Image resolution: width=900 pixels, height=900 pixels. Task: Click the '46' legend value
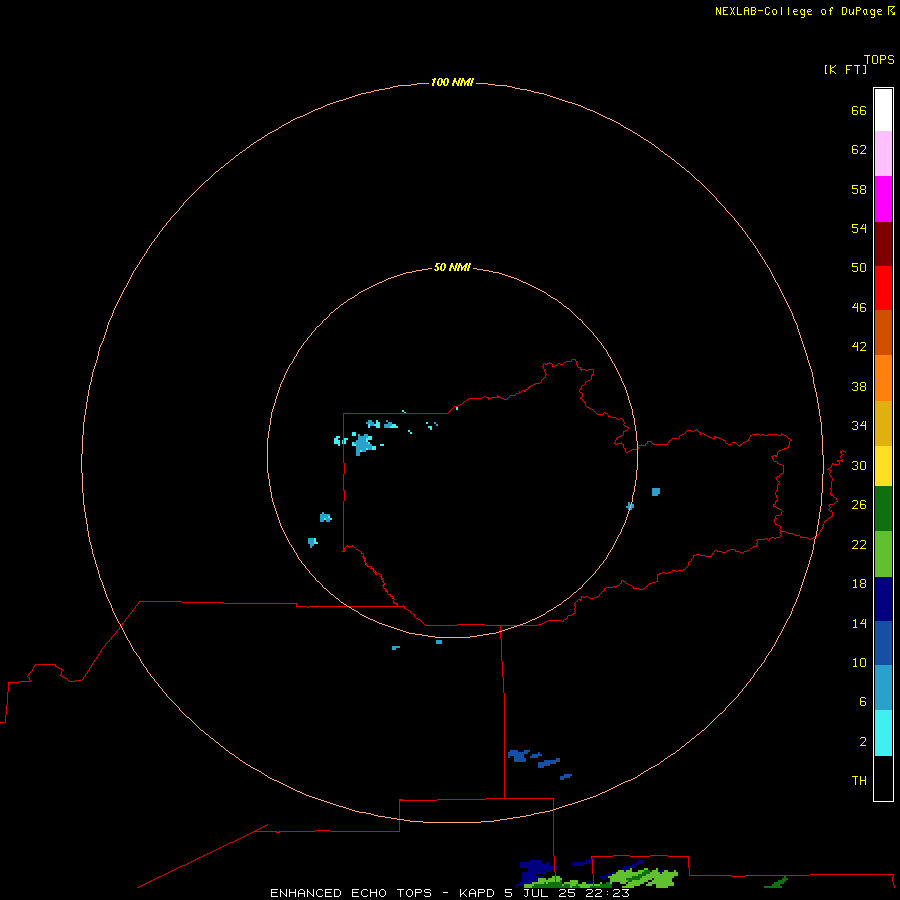(859, 308)
